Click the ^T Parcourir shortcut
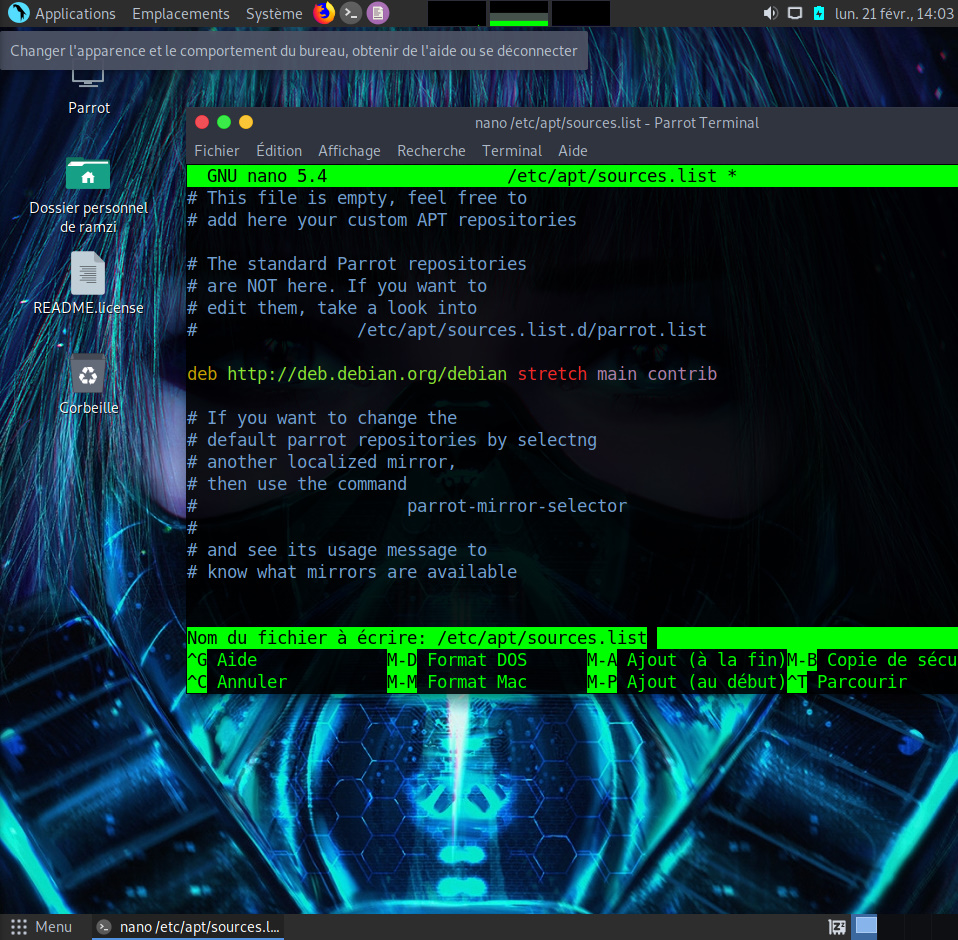This screenshot has height=940, width=958. click(847, 682)
